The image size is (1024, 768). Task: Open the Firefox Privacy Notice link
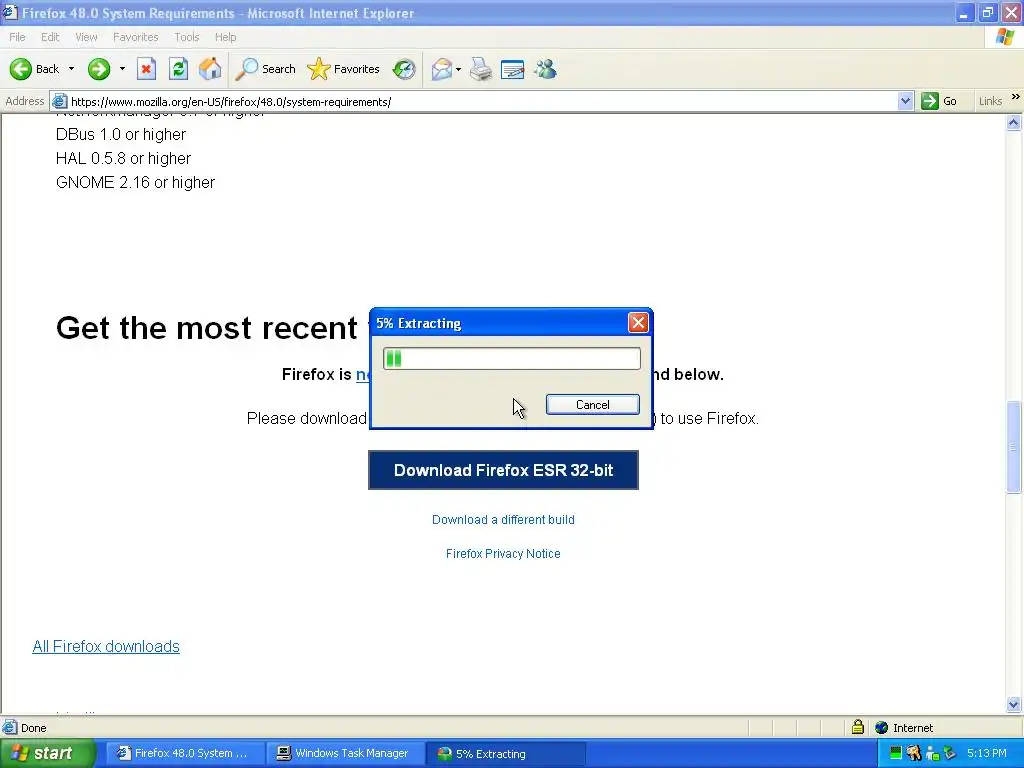coord(503,554)
